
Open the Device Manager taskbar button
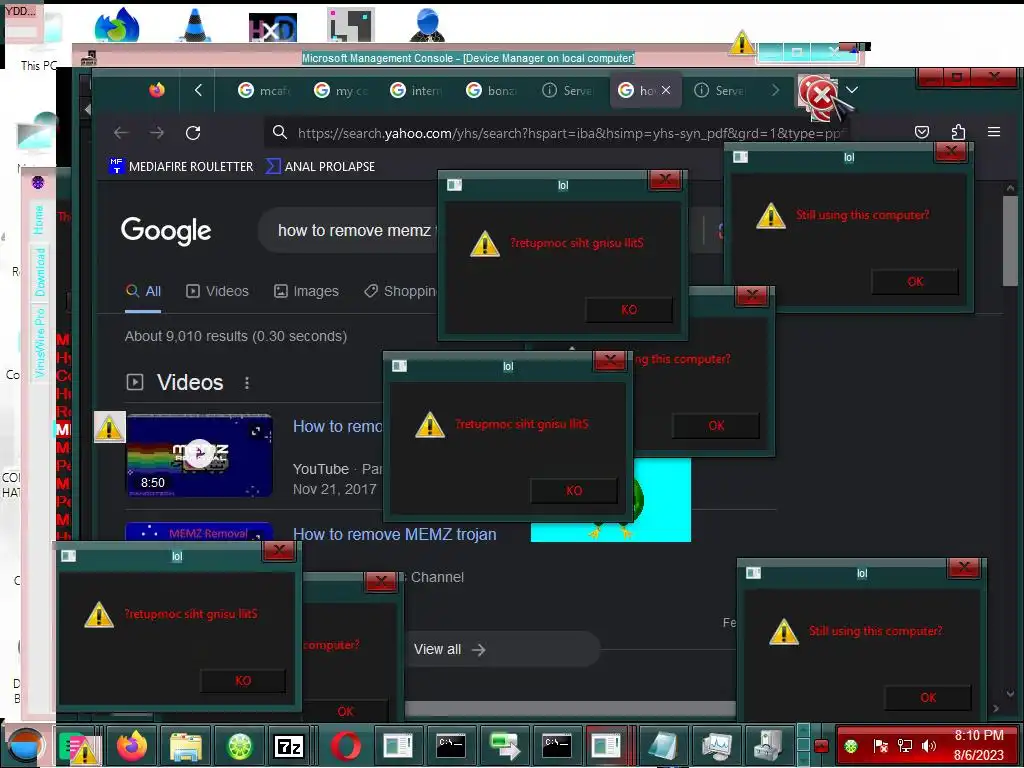pos(769,744)
